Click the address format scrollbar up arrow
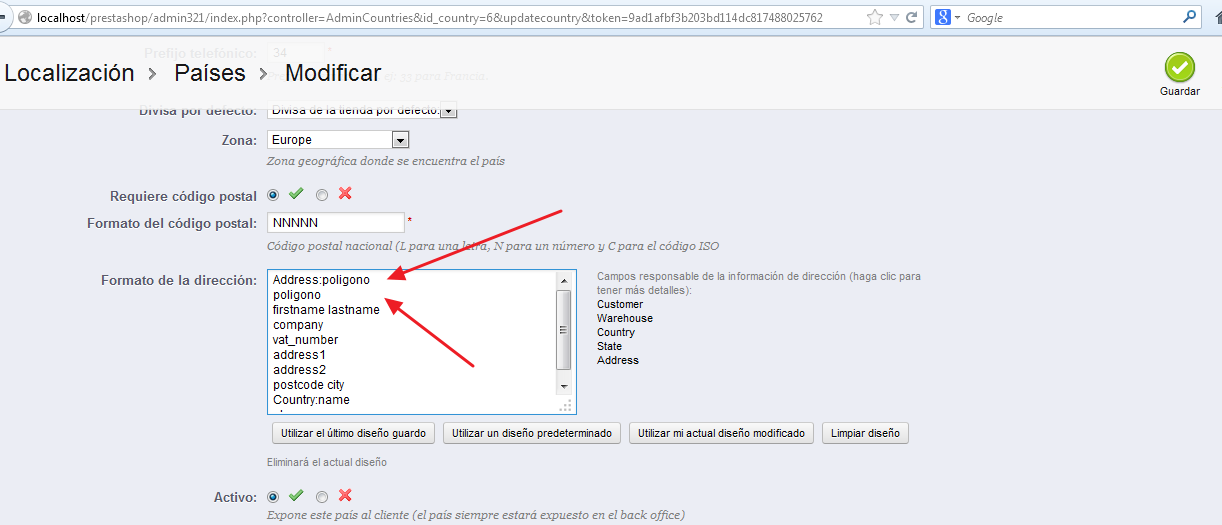The height and width of the screenshot is (525, 1222). [563, 281]
